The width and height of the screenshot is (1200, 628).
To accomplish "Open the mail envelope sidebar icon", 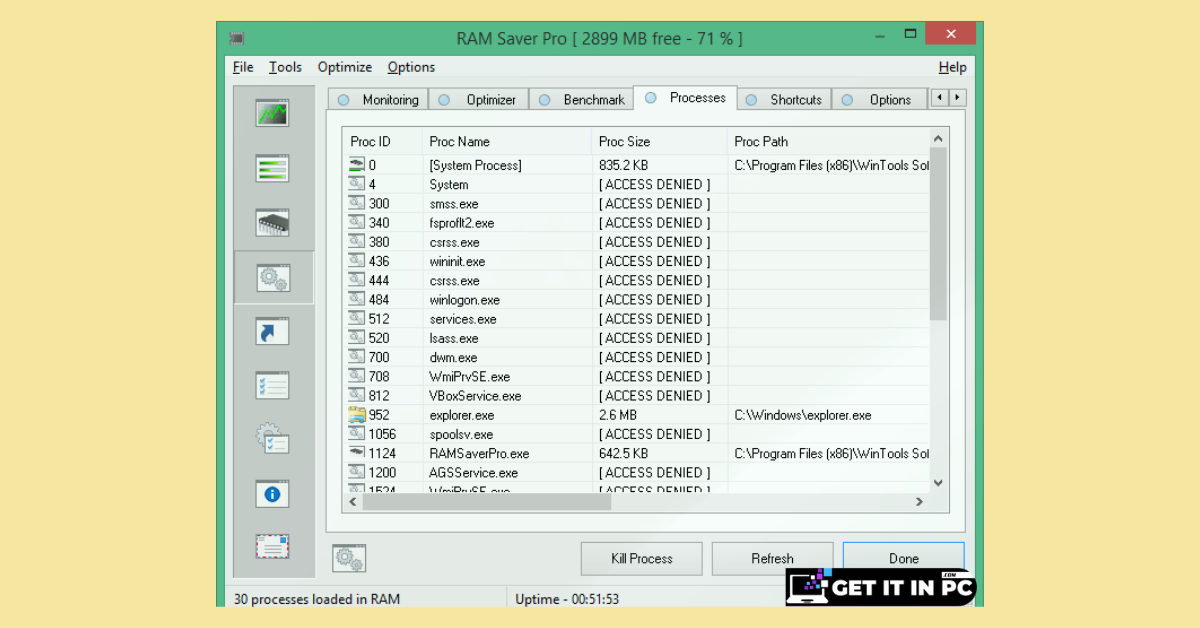I will click(x=273, y=546).
